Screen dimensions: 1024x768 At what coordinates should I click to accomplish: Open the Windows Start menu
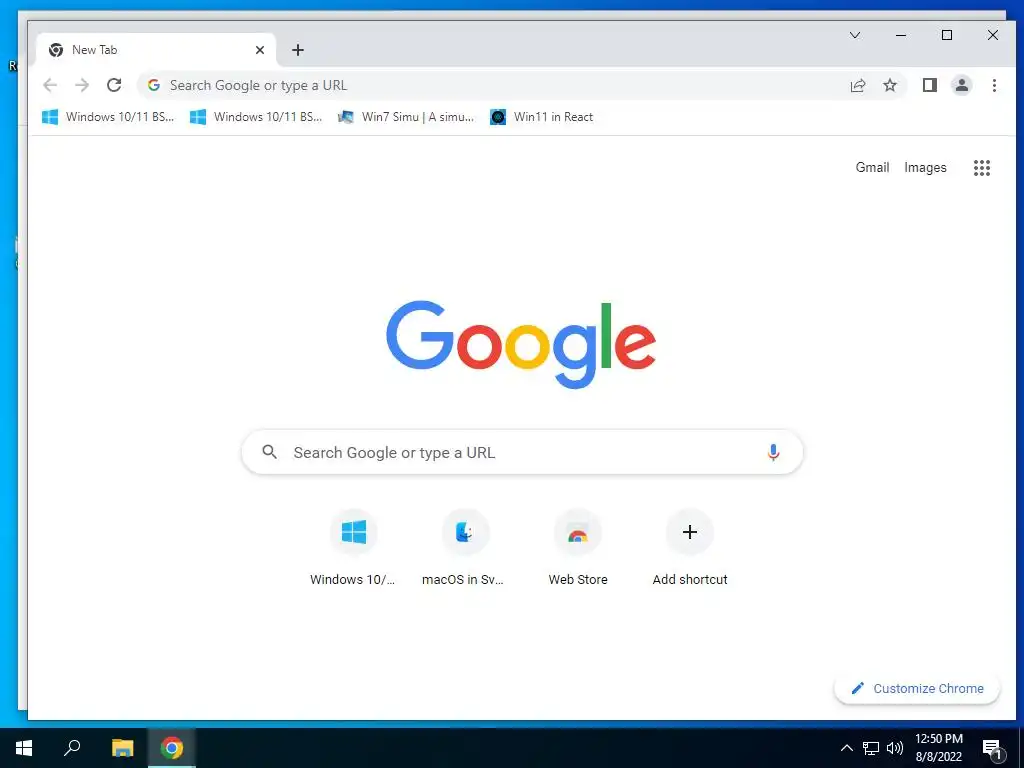click(24, 748)
